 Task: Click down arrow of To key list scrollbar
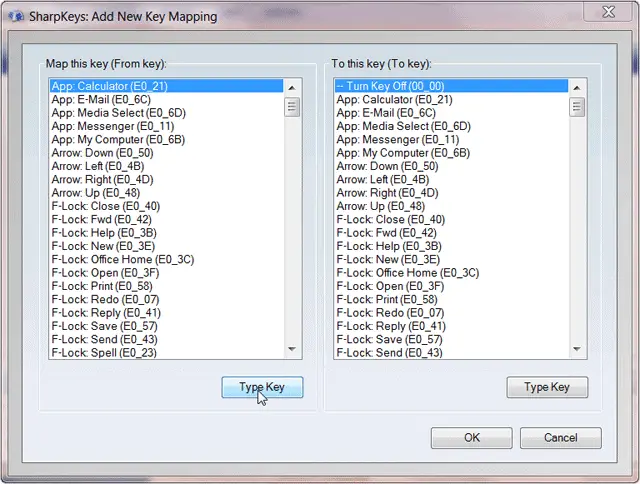point(577,349)
